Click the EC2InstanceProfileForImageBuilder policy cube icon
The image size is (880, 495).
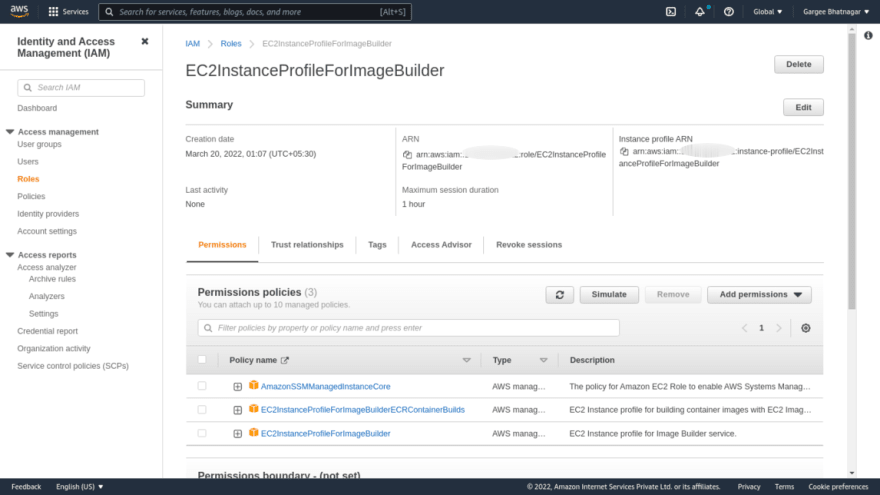(x=254, y=433)
